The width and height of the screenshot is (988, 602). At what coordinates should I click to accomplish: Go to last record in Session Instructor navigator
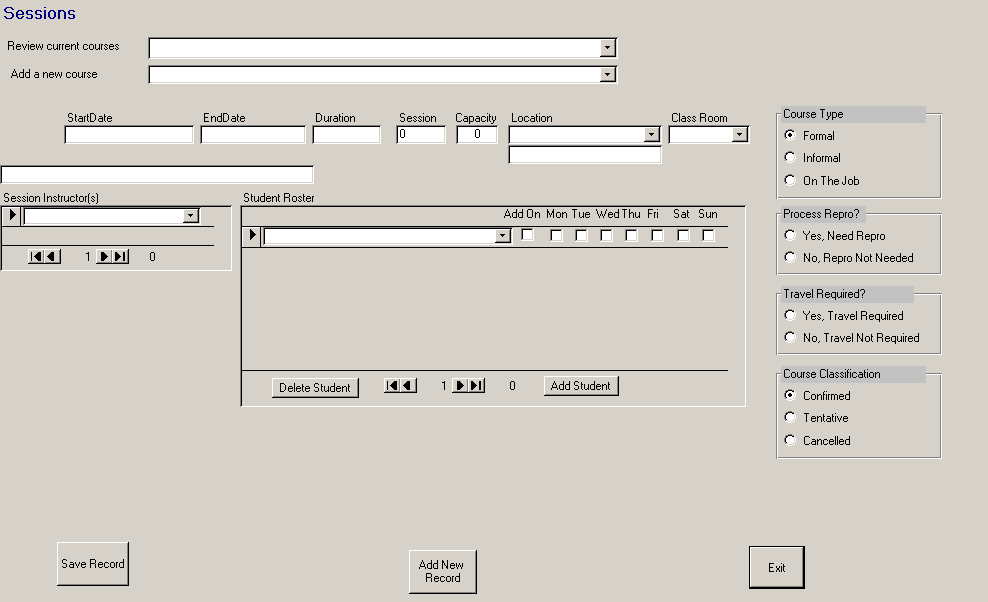pyautogui.click(x=120, y=257)
